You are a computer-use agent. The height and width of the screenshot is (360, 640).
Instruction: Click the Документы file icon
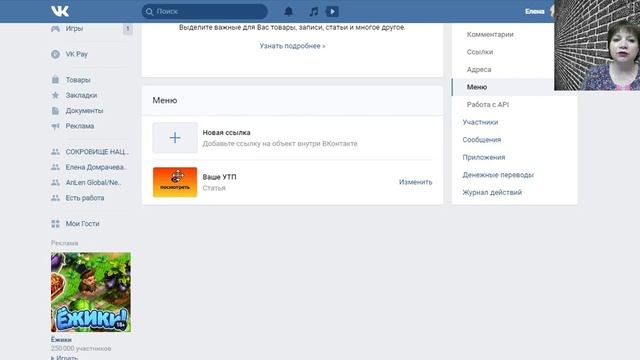point(56,111)
